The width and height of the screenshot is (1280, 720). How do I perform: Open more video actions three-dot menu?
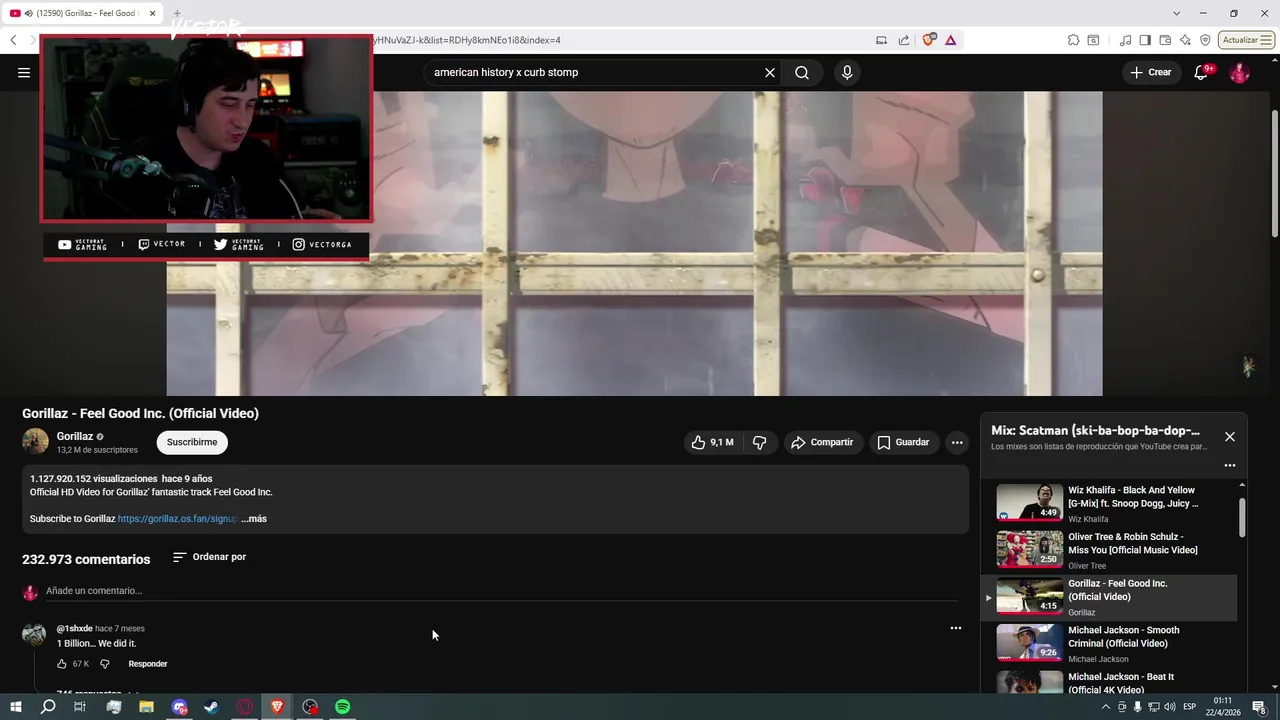click(x=957, y=442)
